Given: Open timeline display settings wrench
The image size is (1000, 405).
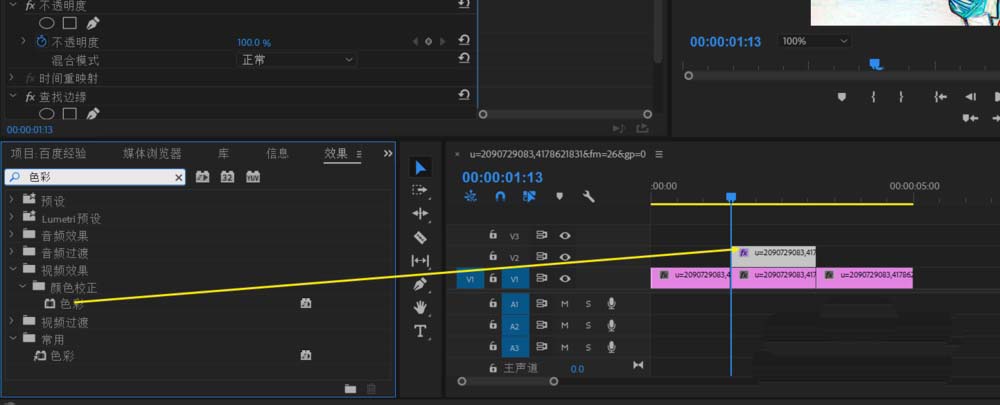Looking at the screenshot, I should click(589, 197).
